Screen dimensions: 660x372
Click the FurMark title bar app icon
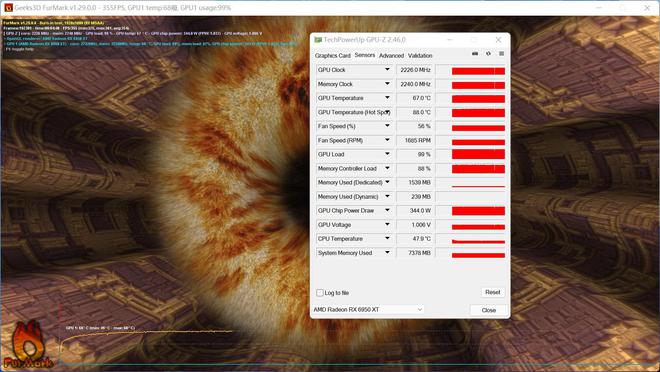(x=8, y=8)
